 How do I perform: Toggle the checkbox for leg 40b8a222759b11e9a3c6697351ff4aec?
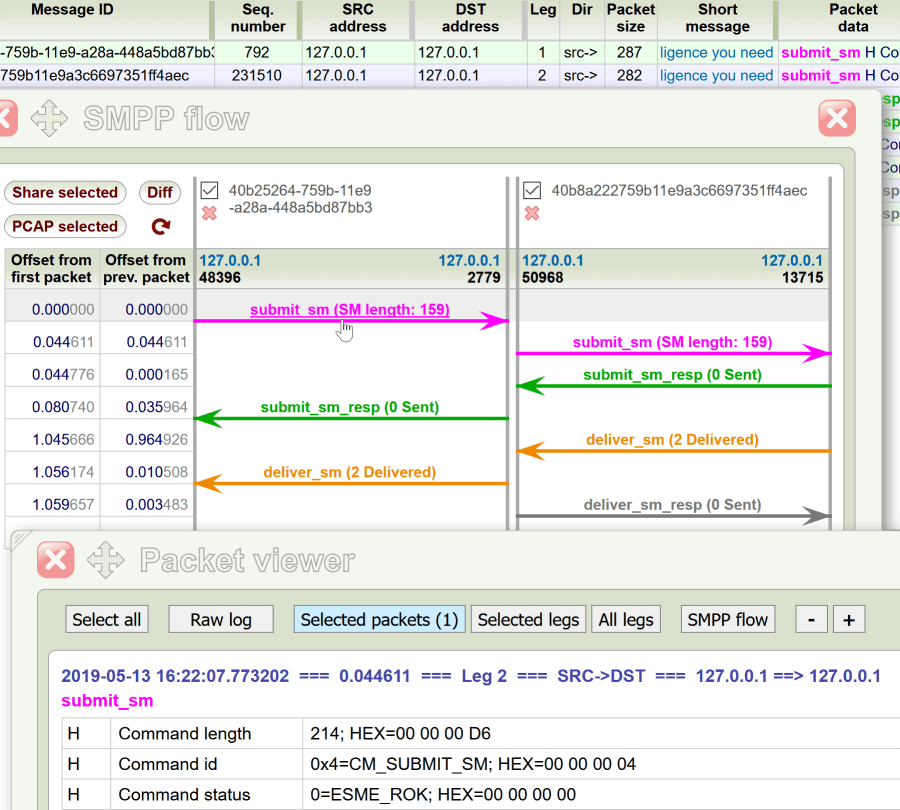point(531,190)
